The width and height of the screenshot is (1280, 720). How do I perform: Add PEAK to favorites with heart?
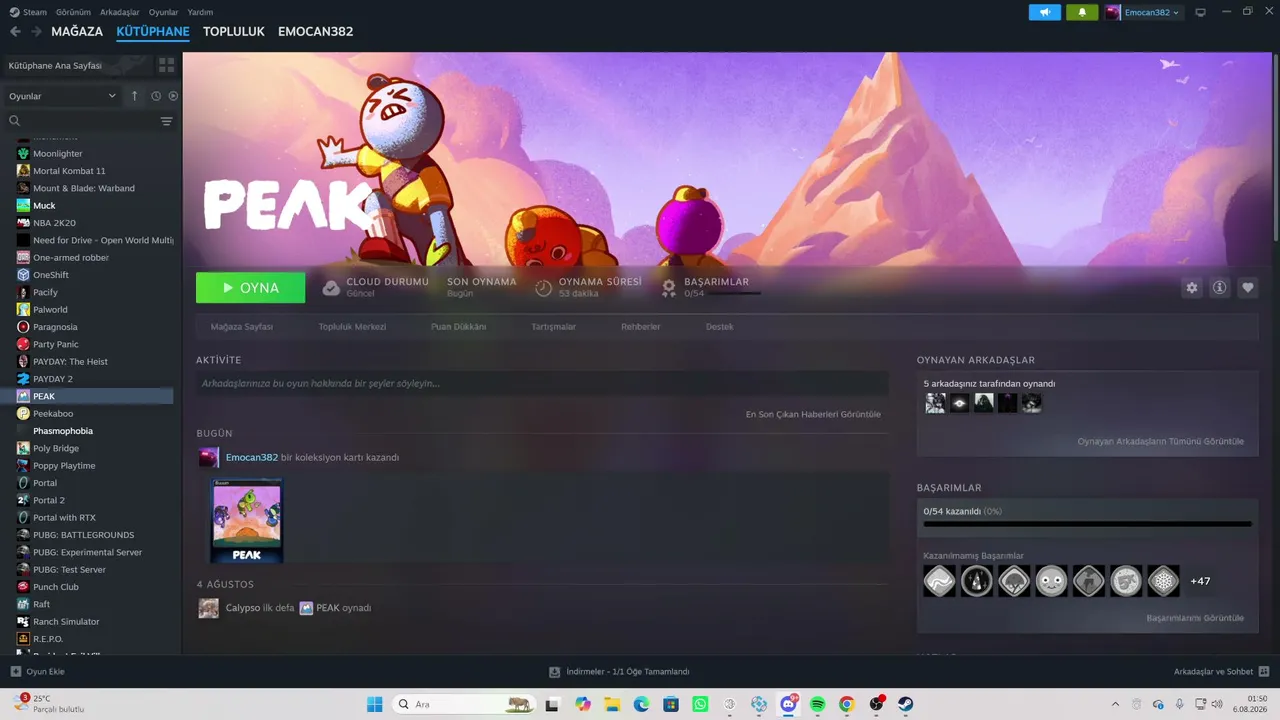click(1248, 288)
